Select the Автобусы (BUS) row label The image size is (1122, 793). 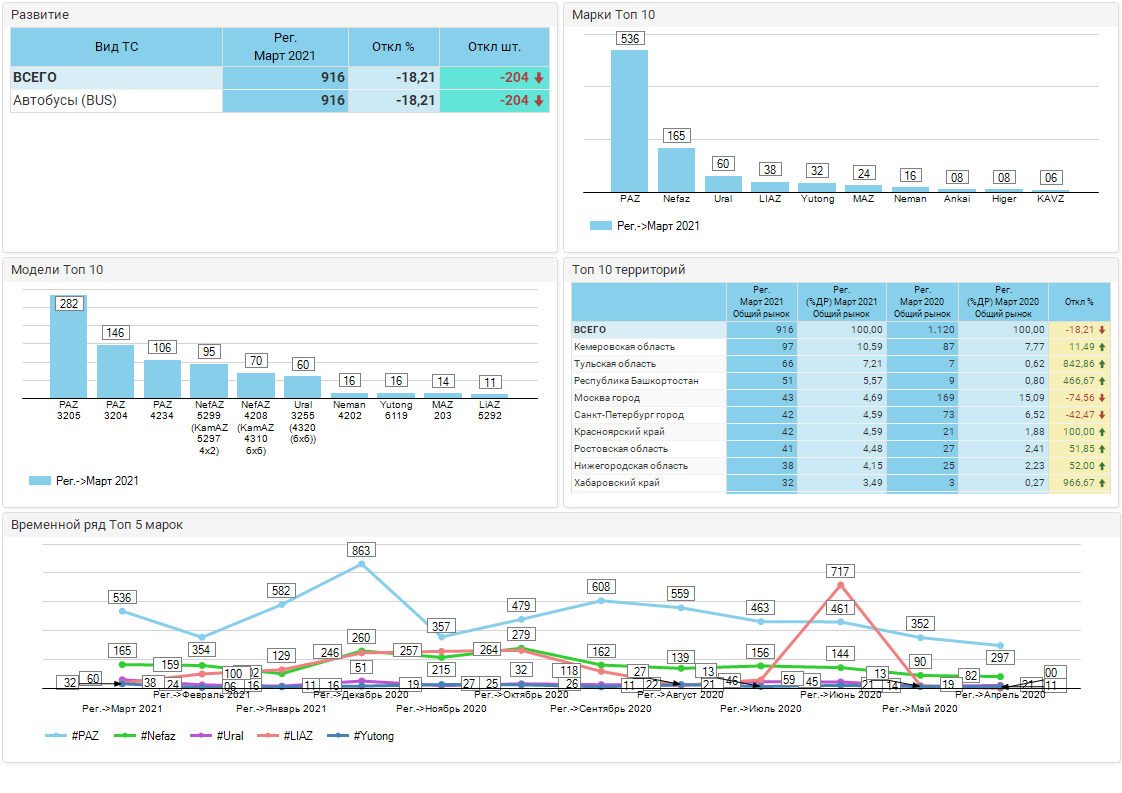click(x=65, y=101)
